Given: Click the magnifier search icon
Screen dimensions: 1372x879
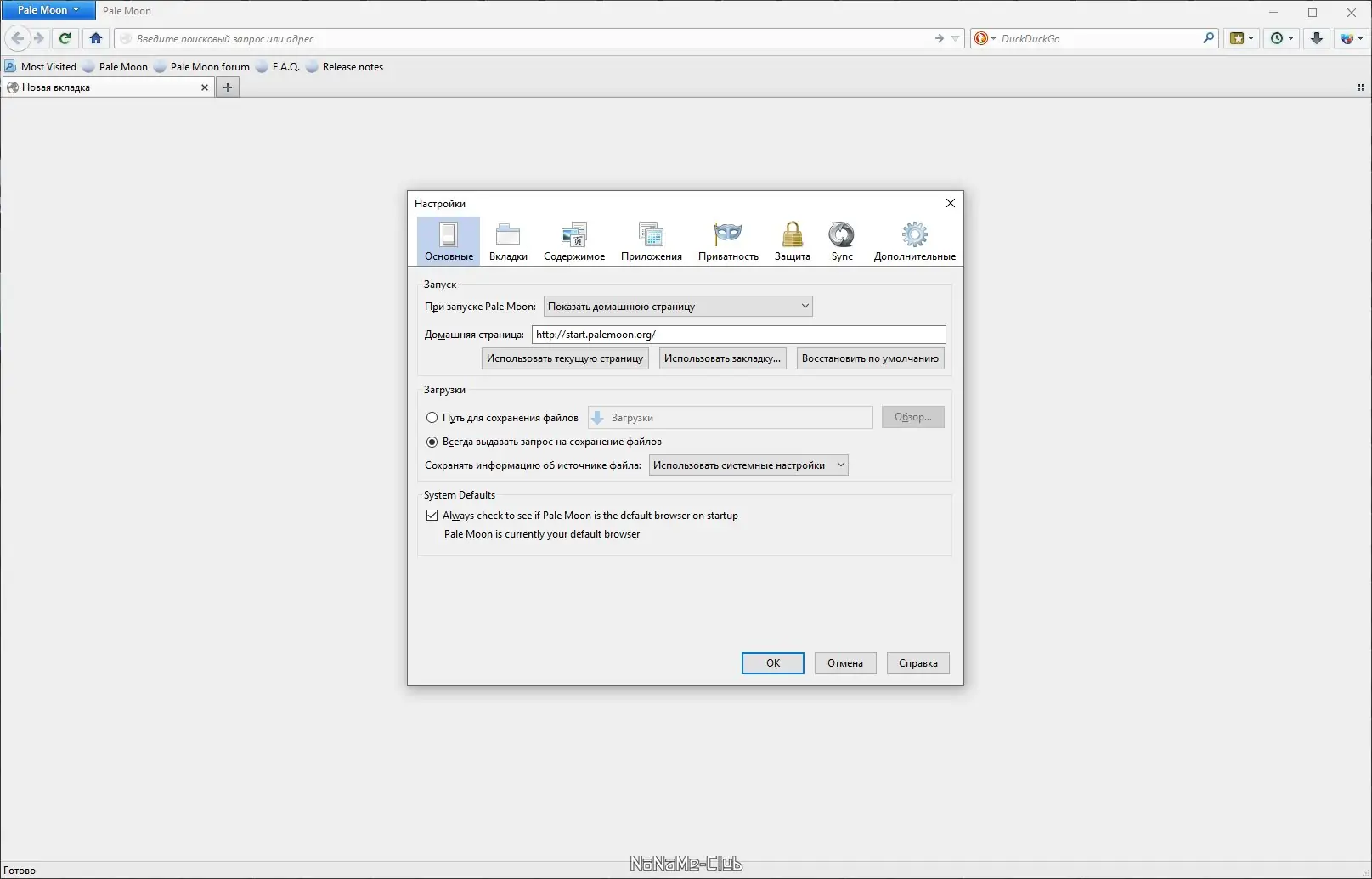Looking at the screenshot, I should coord(1208,38).
